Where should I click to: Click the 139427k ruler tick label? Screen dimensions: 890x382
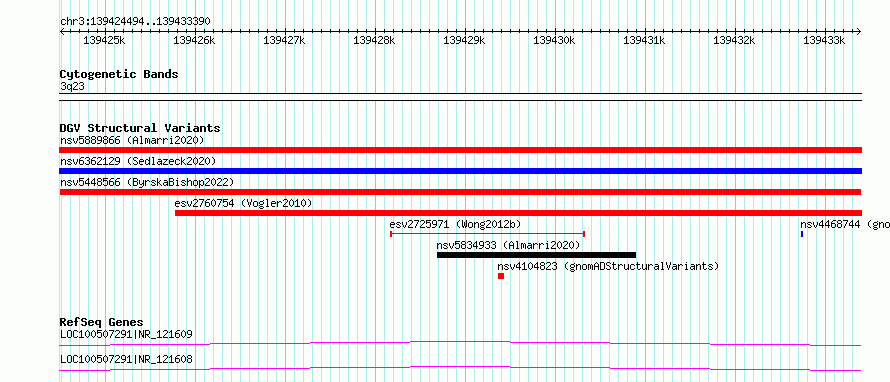click(x=284, y=40)
